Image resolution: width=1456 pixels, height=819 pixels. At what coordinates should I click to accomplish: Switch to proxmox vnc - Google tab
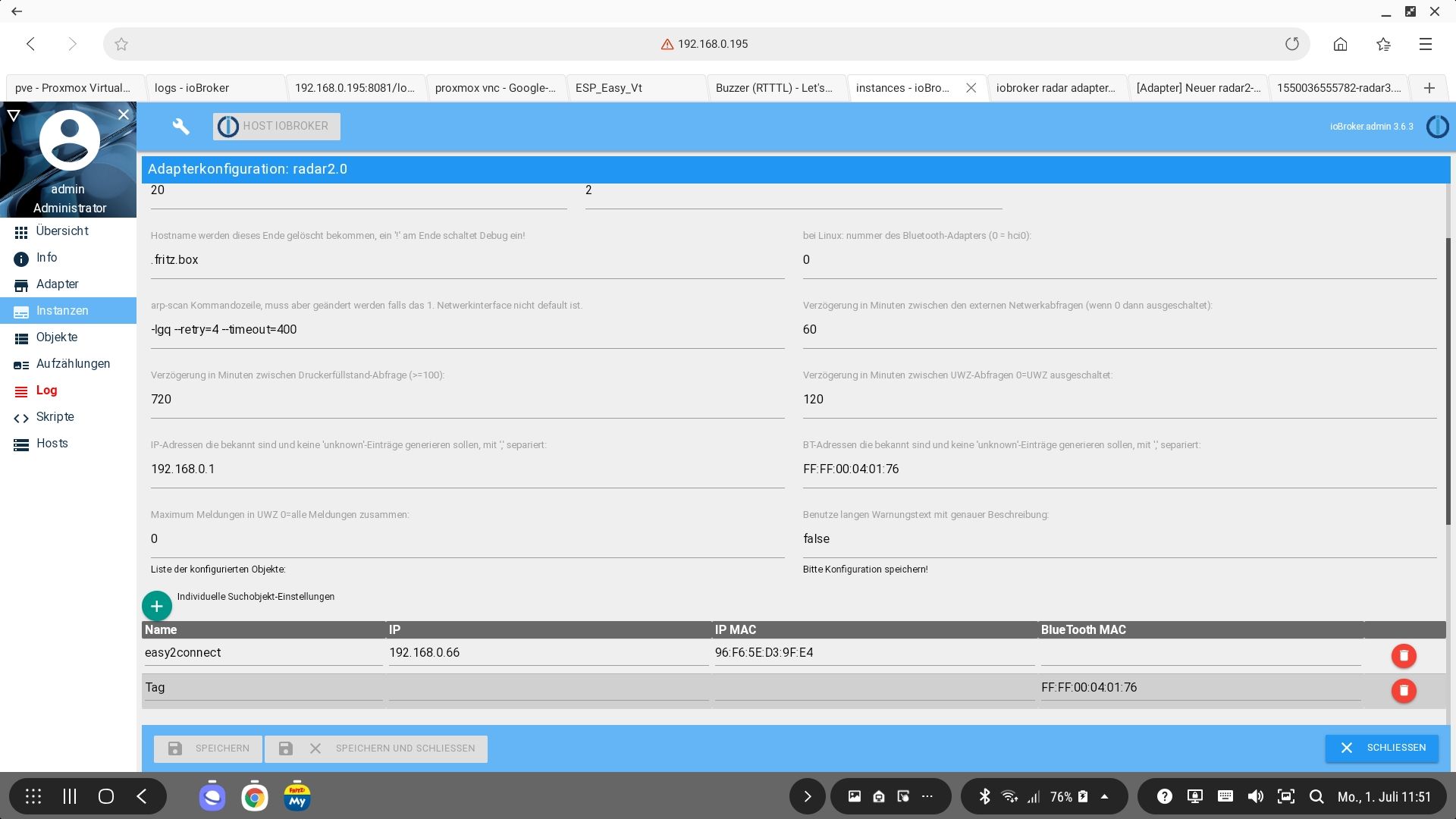click(496, 88)
